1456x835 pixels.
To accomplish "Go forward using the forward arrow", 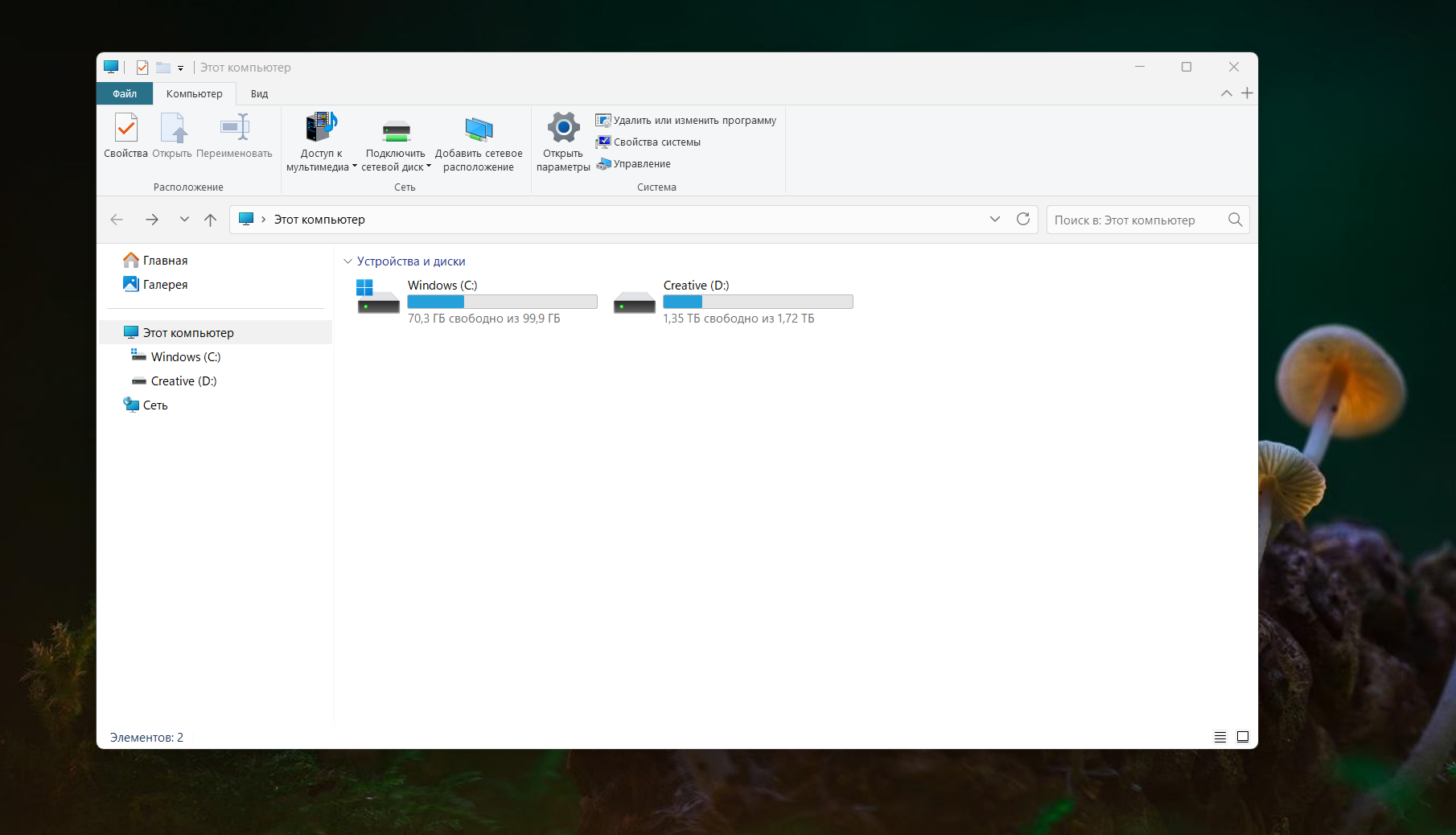I will [x=152, y=220].
